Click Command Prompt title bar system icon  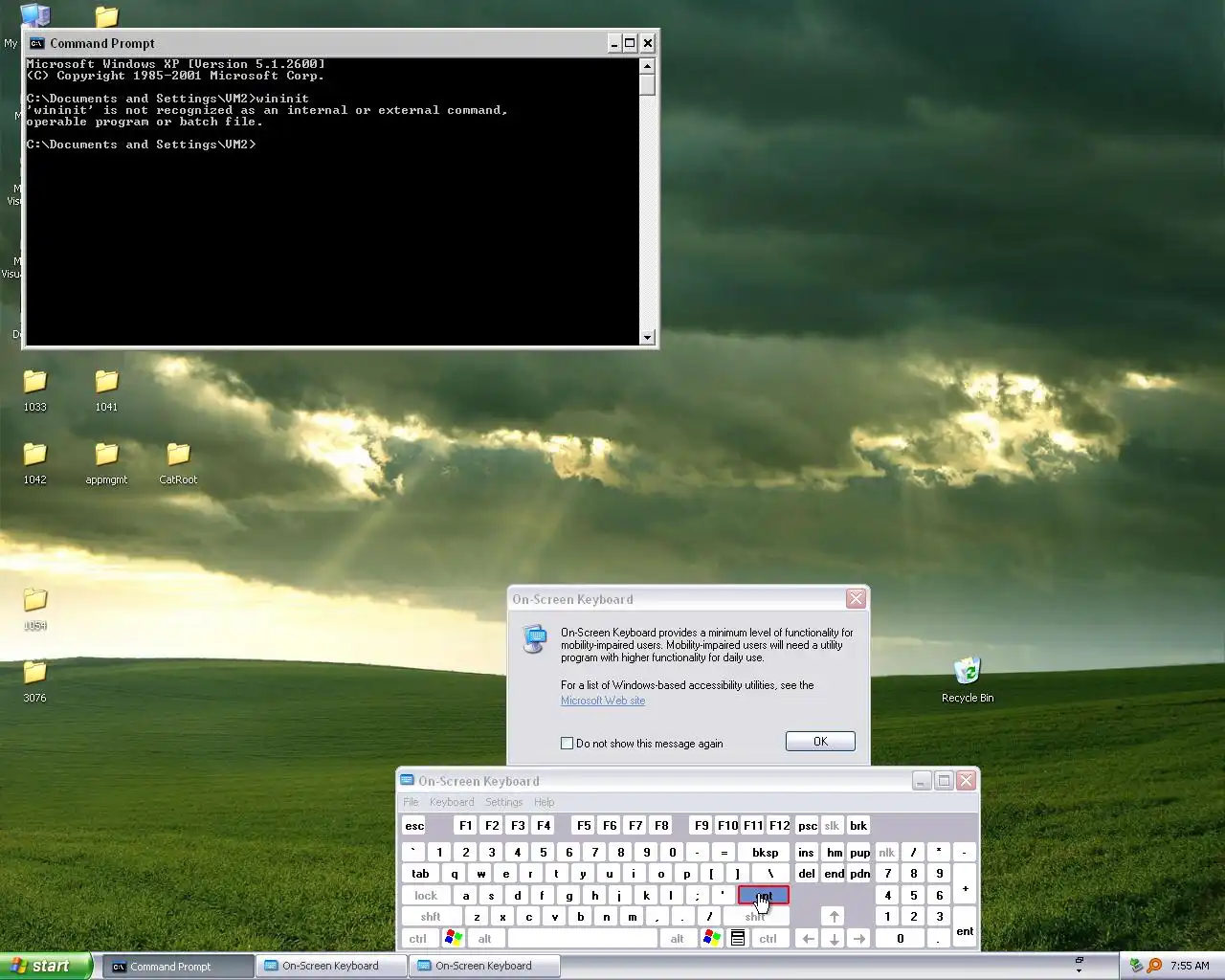point(36,43)
